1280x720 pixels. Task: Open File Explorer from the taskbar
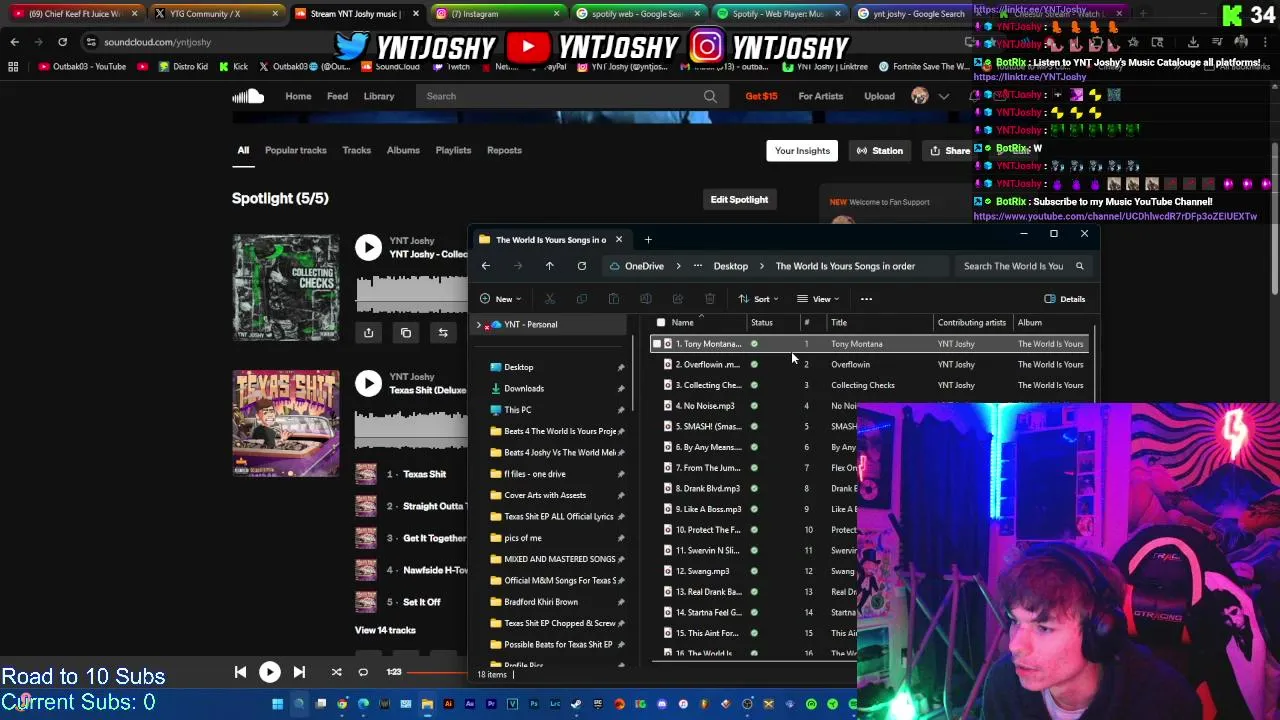pyautogui.click(x=427, y=704)
